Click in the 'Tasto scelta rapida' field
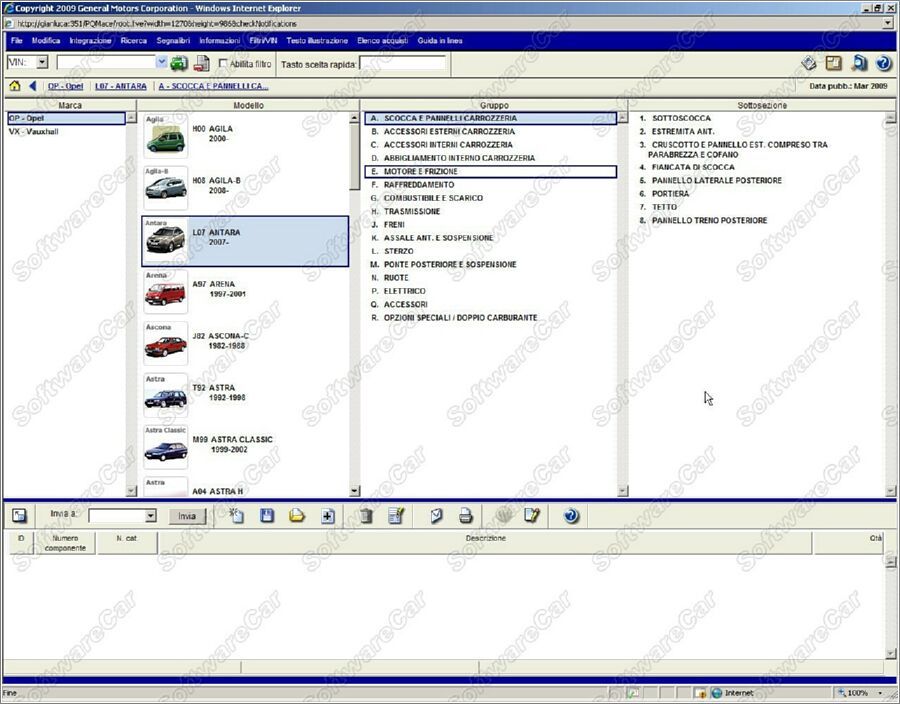This screenshot has height=704, width=900. [403, 64]
